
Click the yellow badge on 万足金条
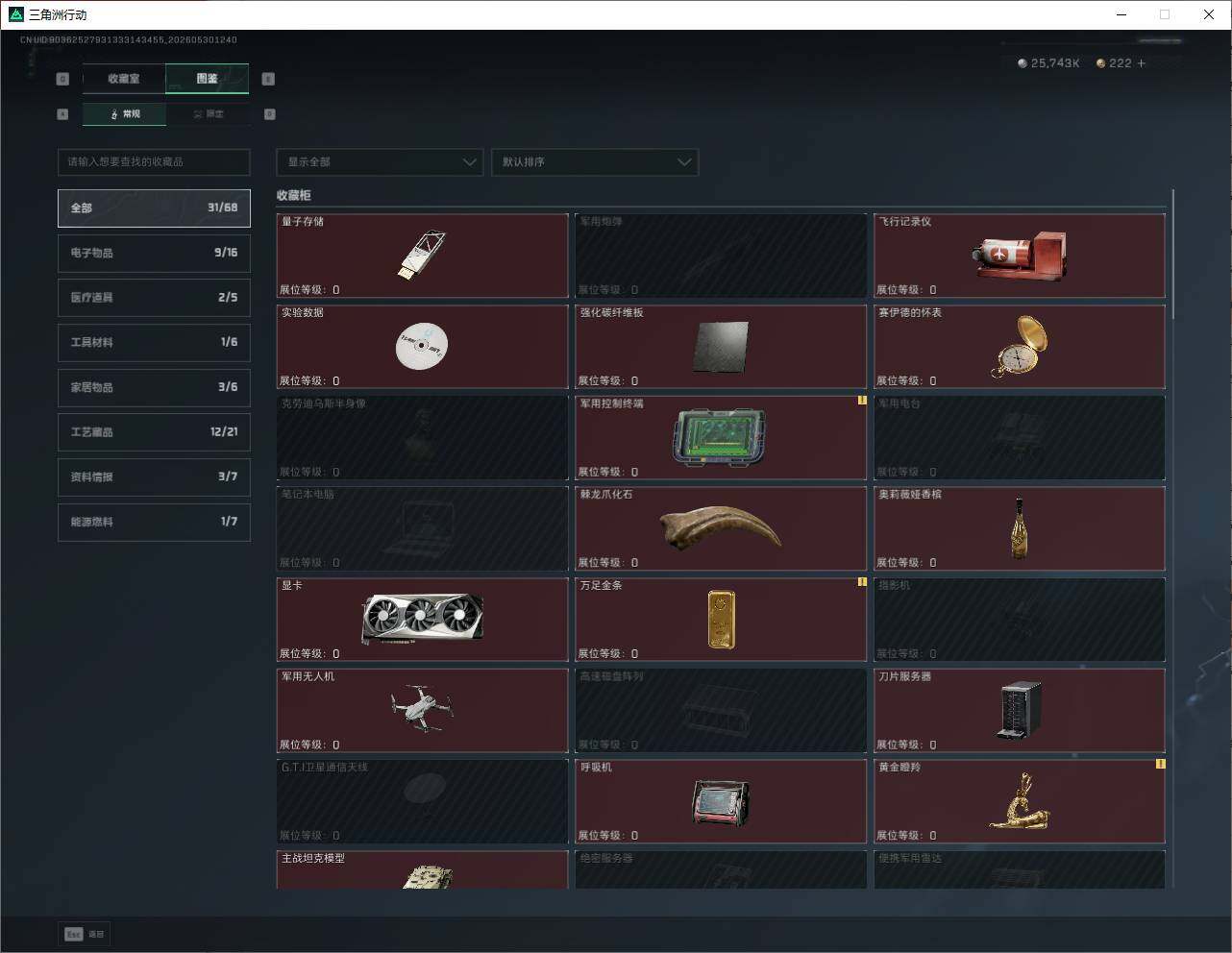tap(862, 582)
